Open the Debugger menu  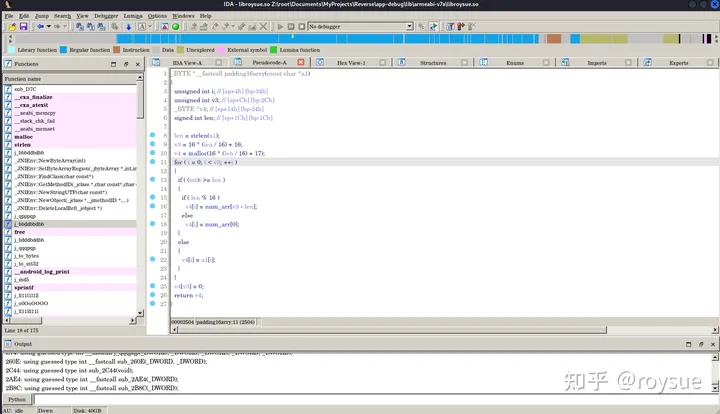(105, 16)
